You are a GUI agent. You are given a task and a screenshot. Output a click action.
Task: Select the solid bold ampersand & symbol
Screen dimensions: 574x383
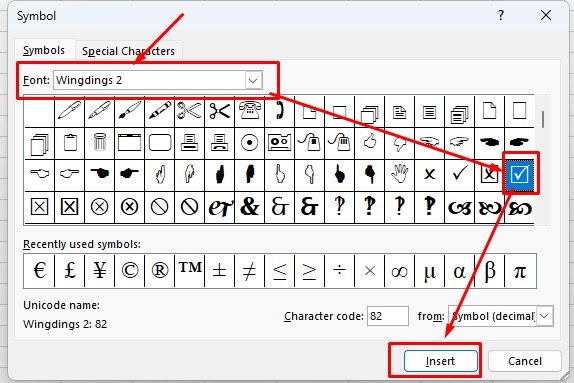click(249, 207)
